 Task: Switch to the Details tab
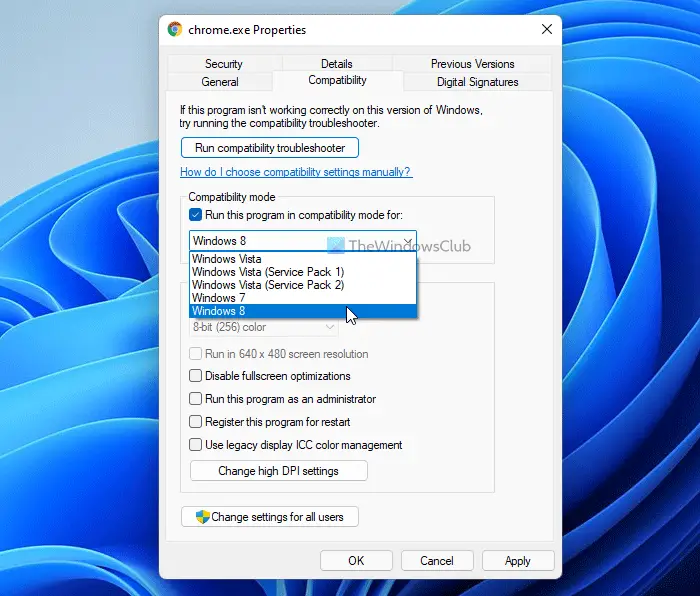pos(337,64)
